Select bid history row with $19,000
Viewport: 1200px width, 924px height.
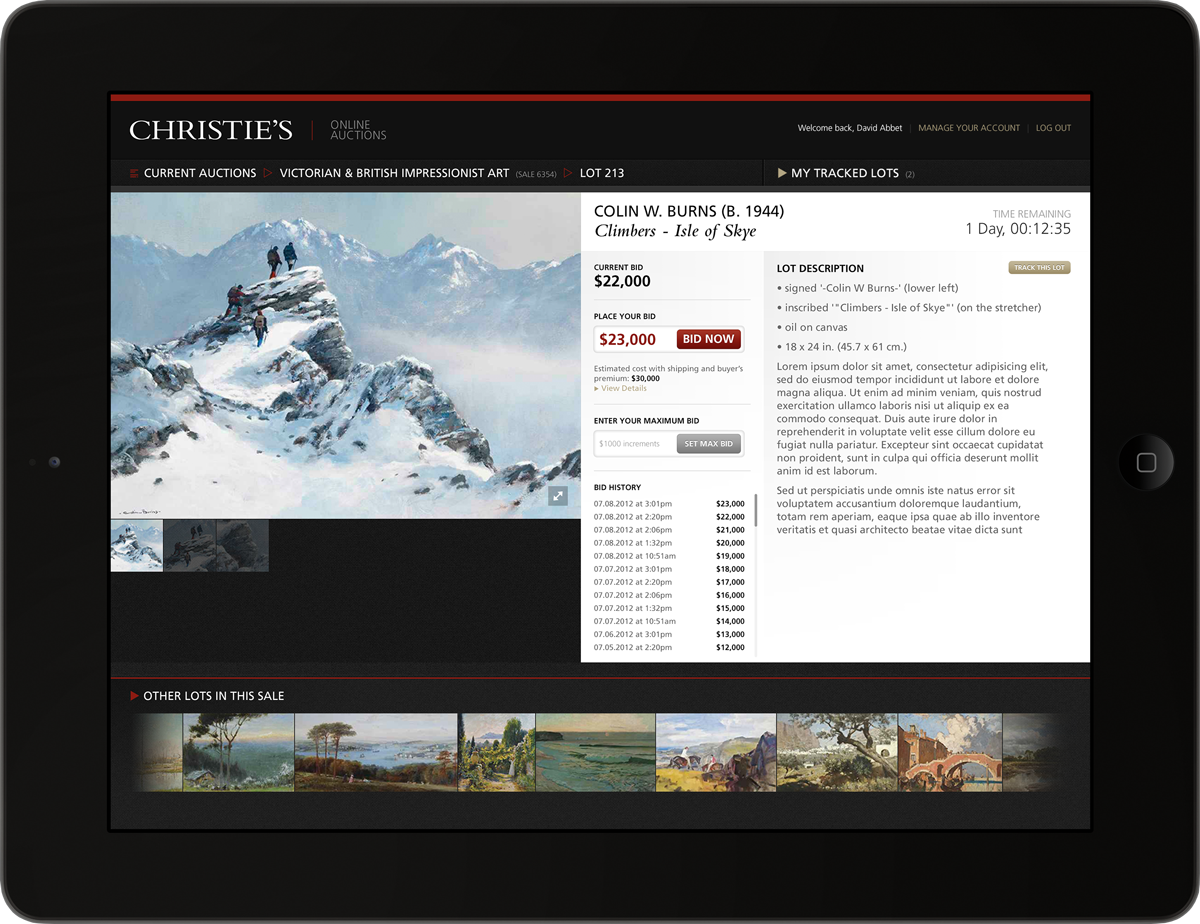pos(669,556)
